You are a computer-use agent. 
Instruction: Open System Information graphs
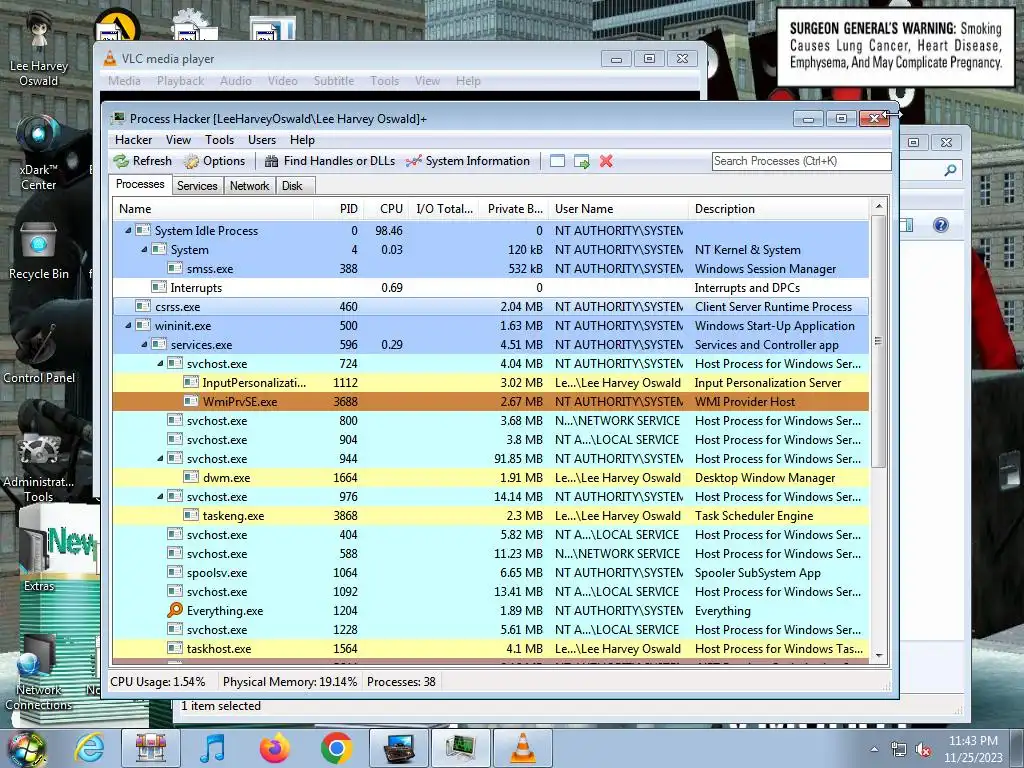468,161
